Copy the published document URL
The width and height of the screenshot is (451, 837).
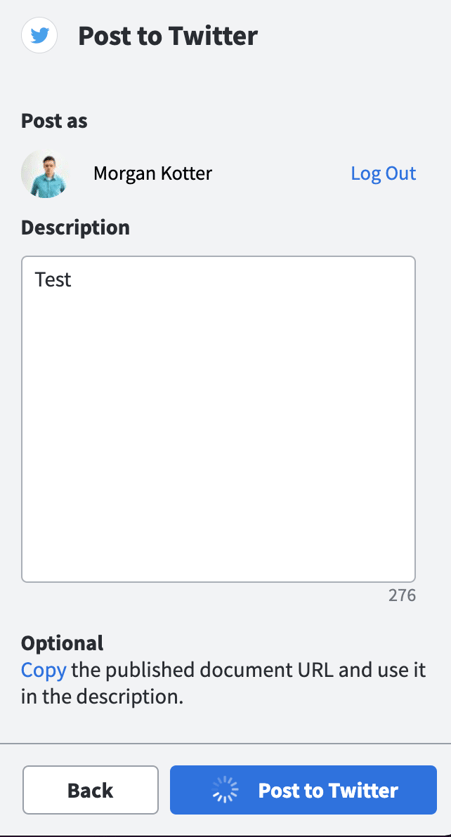pos(44,670)
